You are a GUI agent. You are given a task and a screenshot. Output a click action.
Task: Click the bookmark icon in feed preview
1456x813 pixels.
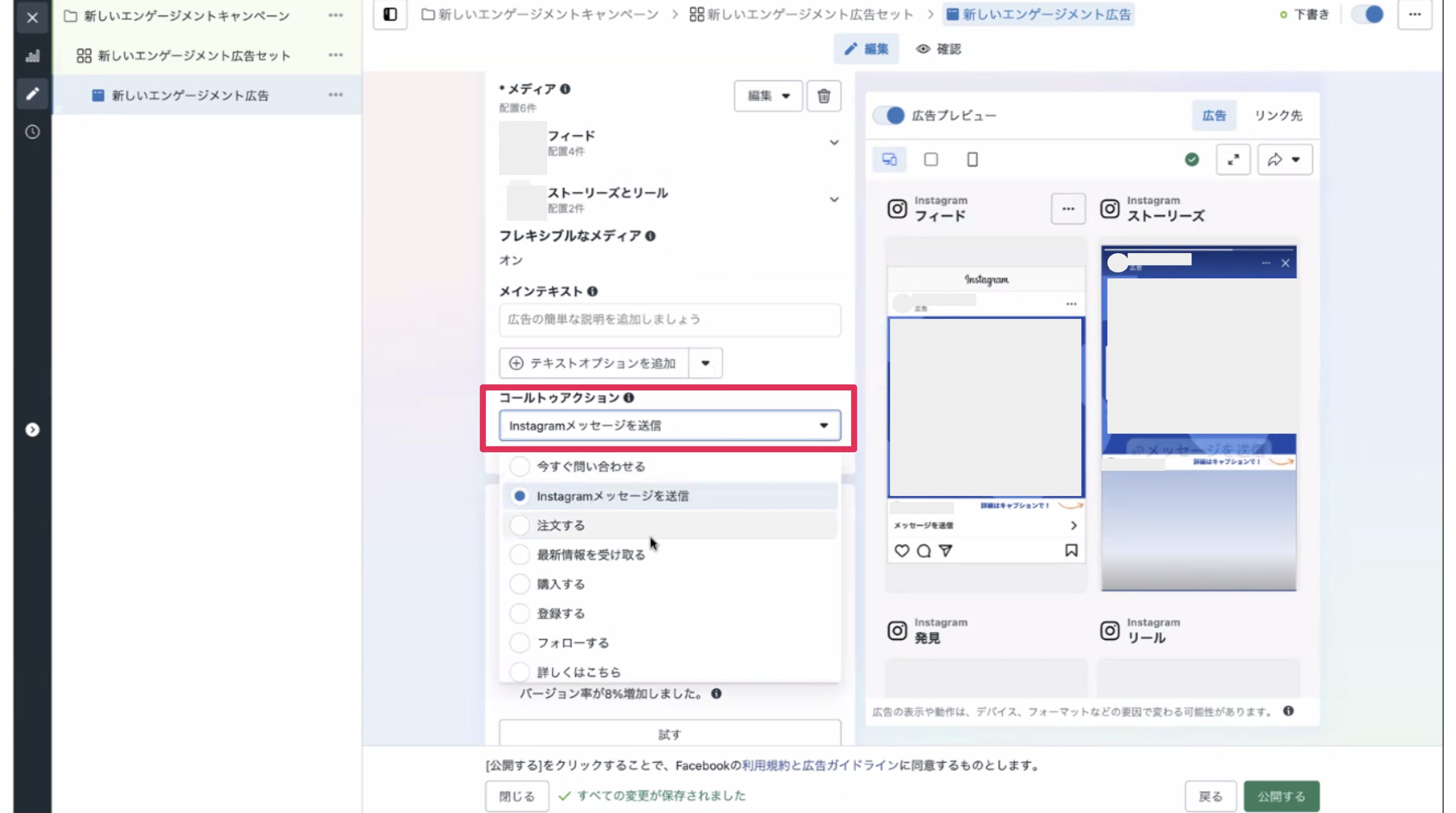pos(1071,550)
